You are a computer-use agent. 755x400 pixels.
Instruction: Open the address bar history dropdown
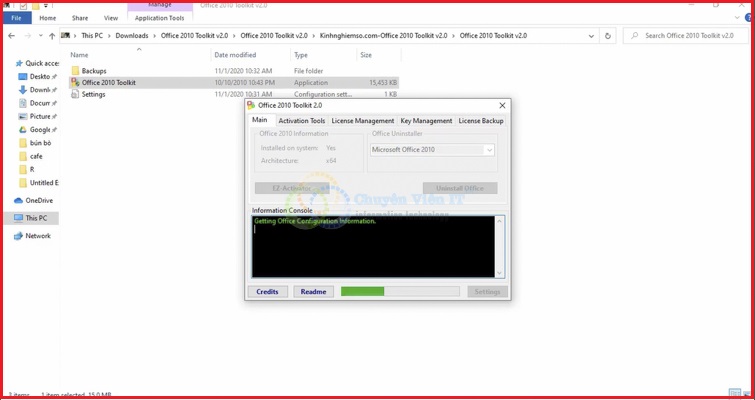591,36
